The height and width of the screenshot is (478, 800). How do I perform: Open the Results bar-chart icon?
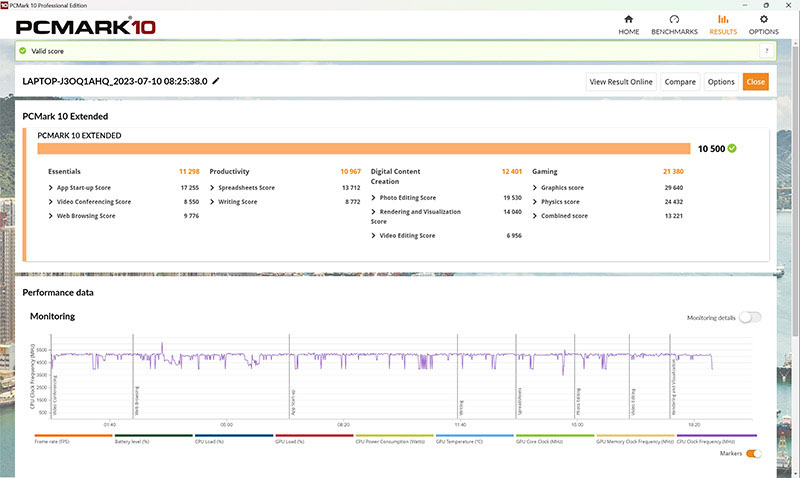(723, 19)
